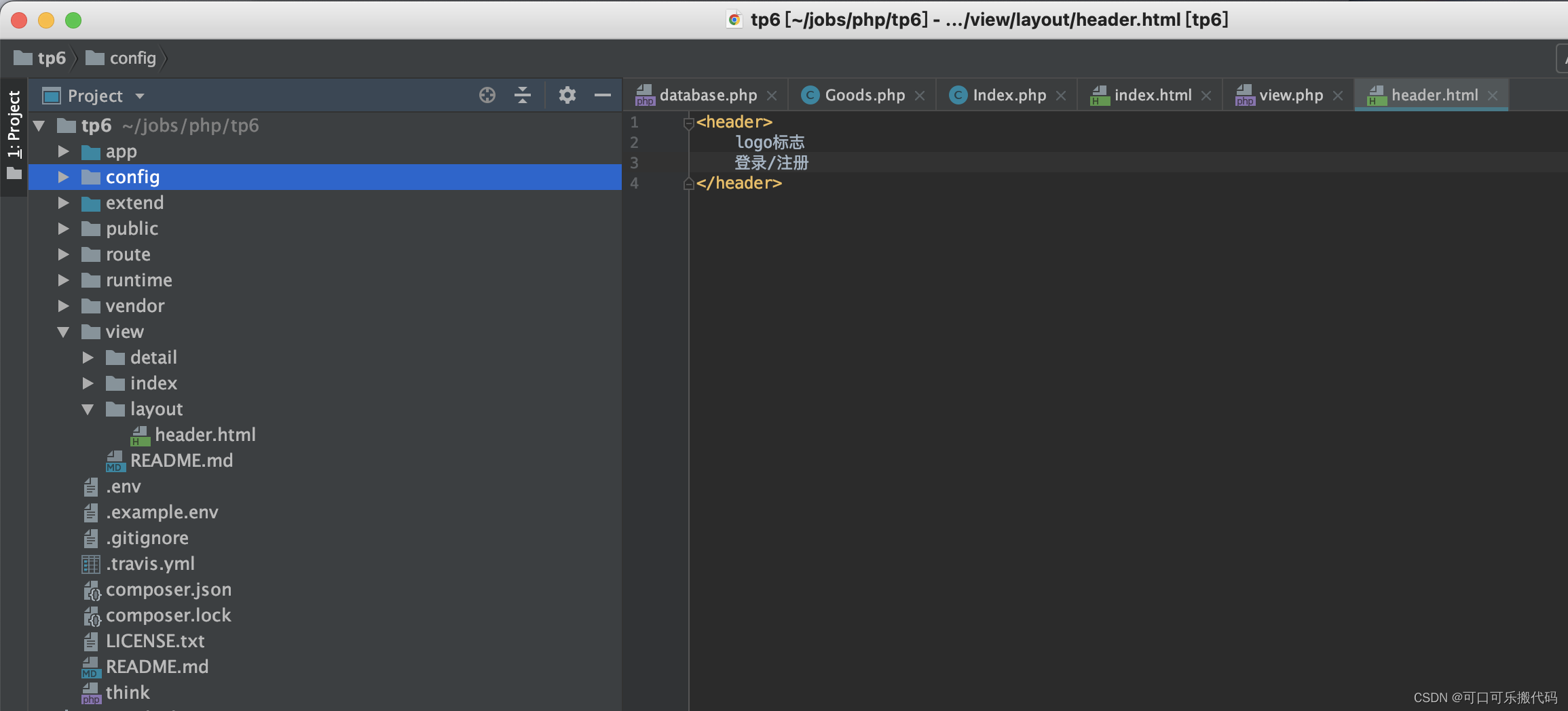
Task: Expand the detail folder arrow
Action: click(x=88, y=358)
